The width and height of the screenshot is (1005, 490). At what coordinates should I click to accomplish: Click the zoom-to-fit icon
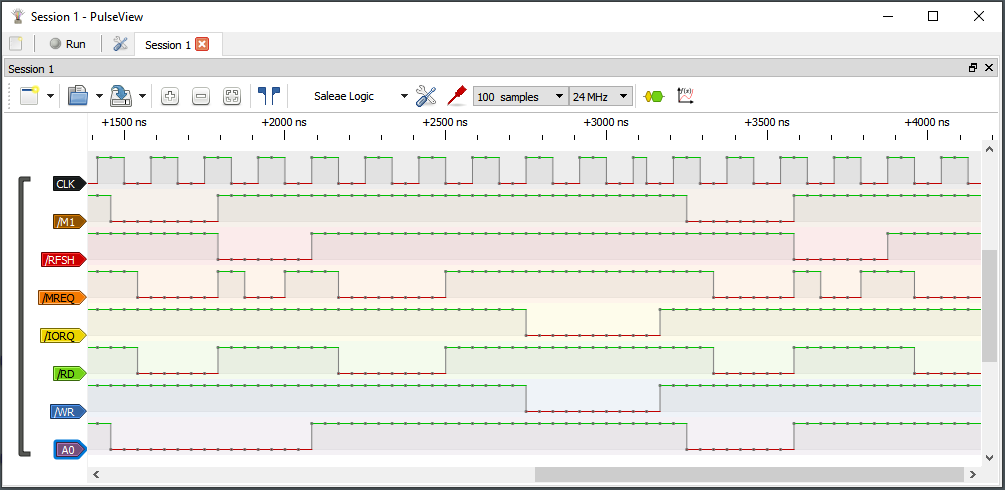(232, 96)
